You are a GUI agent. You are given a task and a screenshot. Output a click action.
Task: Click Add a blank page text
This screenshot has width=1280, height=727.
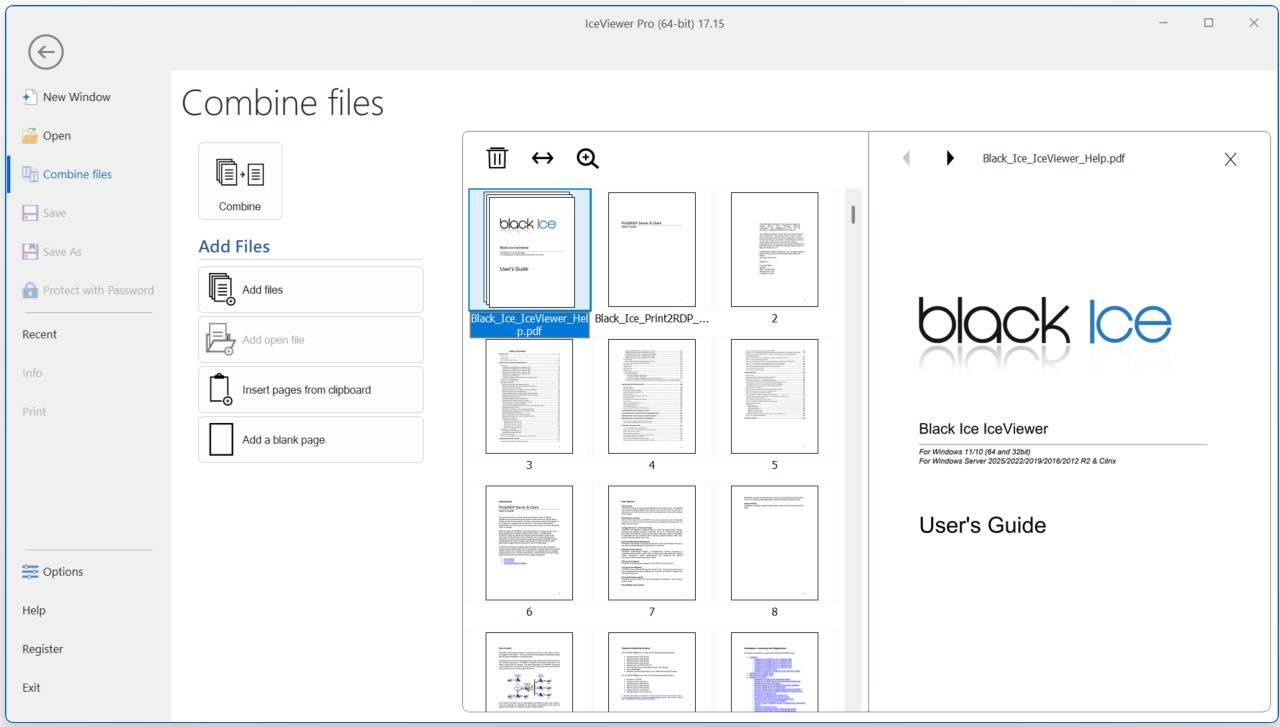[283, 440]
